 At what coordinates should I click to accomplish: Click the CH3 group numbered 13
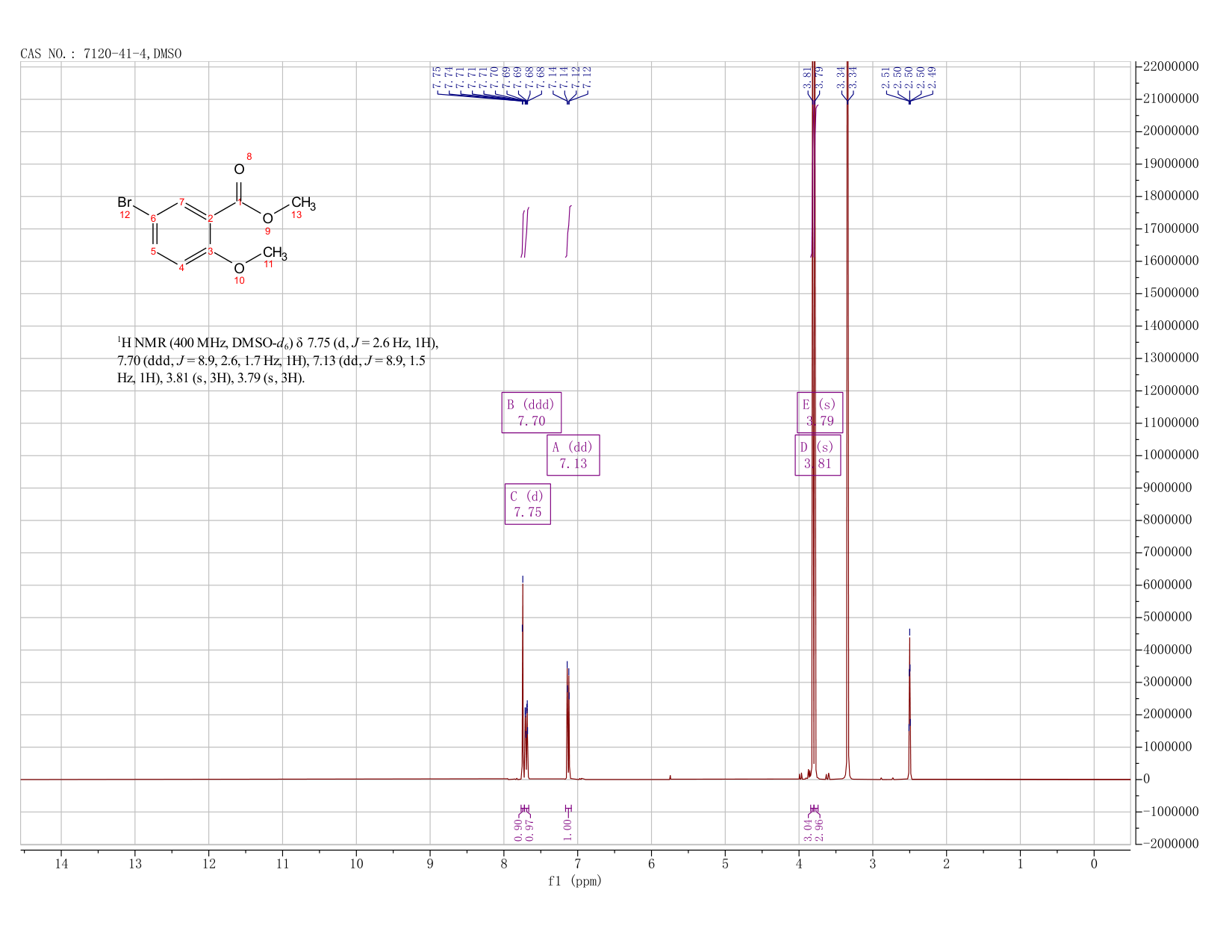click(x=303, y=203)
